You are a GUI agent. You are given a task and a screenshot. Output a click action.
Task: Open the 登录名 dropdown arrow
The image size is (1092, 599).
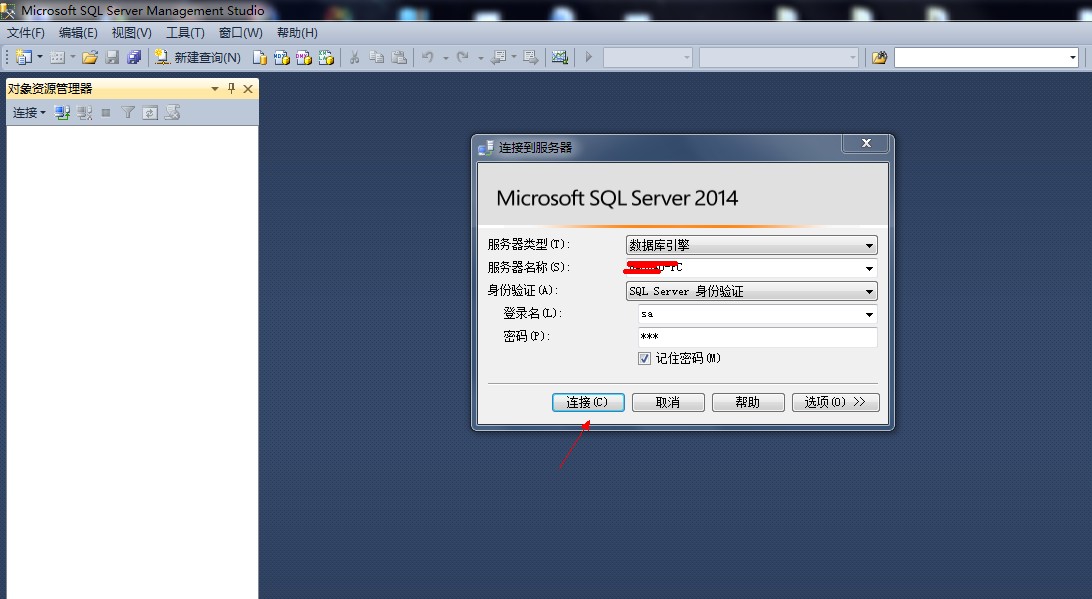869,314
